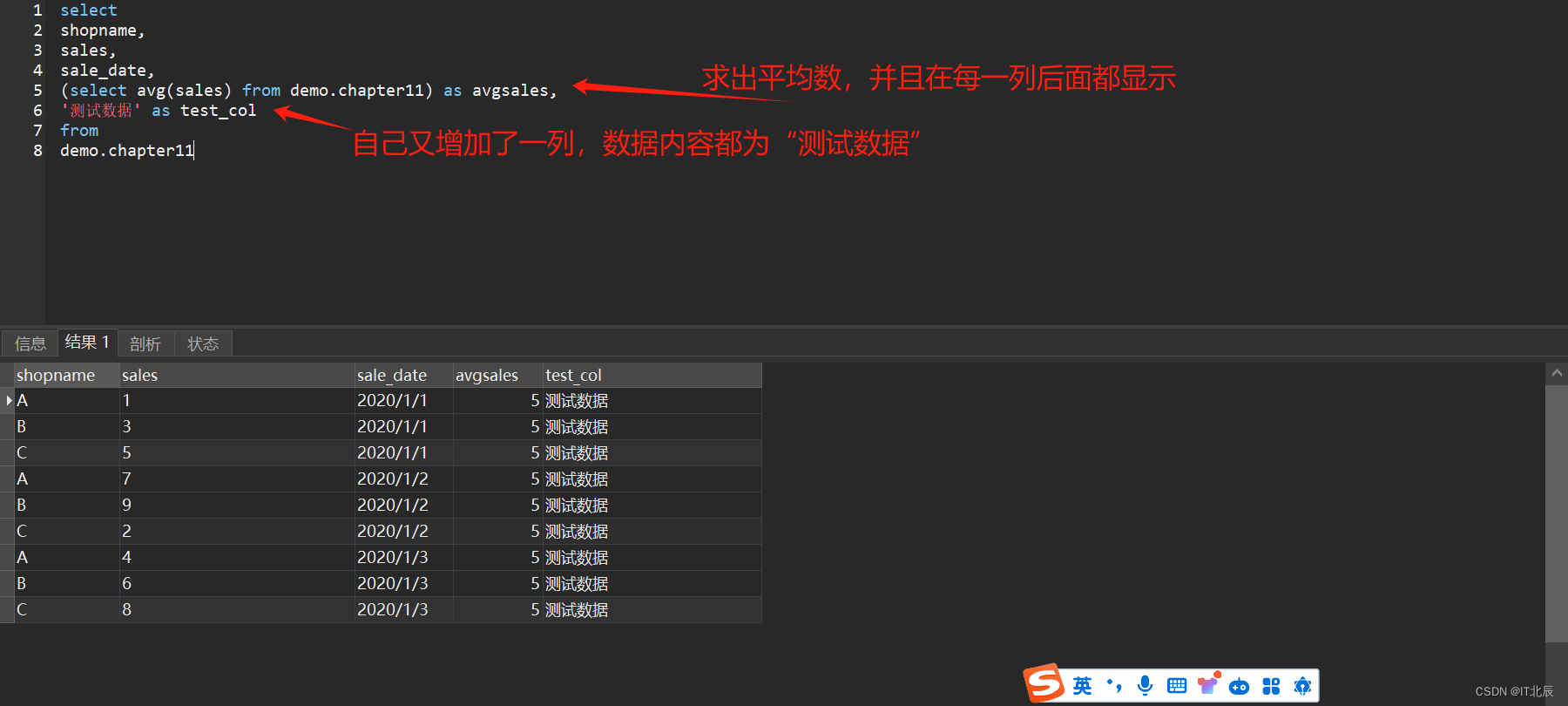The image size is (1568, 706).
Task: Select row indicator for first row A
Action: tap(8, 400)
